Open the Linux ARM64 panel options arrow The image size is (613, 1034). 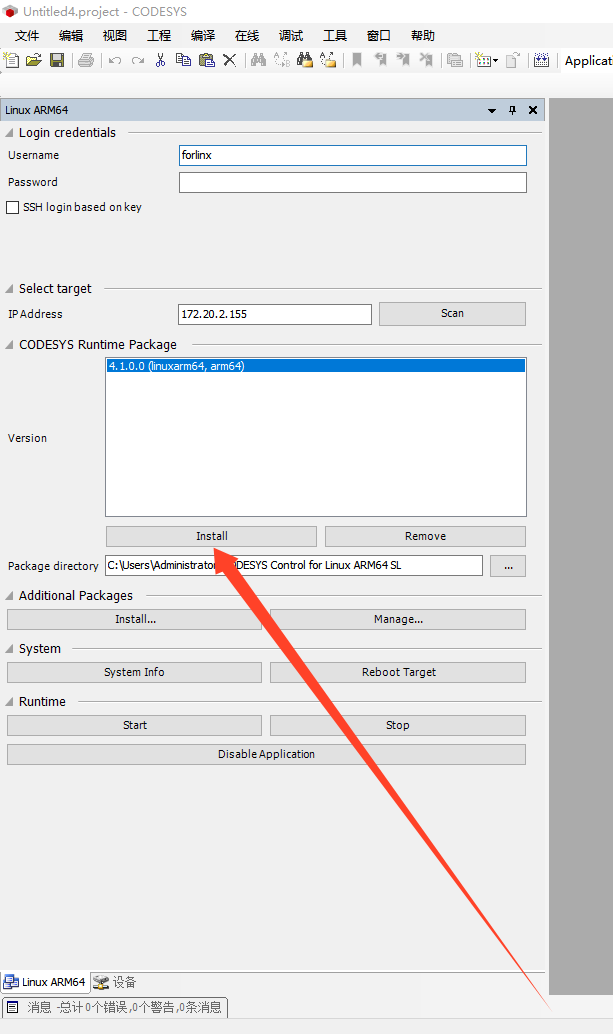[492, 110]
